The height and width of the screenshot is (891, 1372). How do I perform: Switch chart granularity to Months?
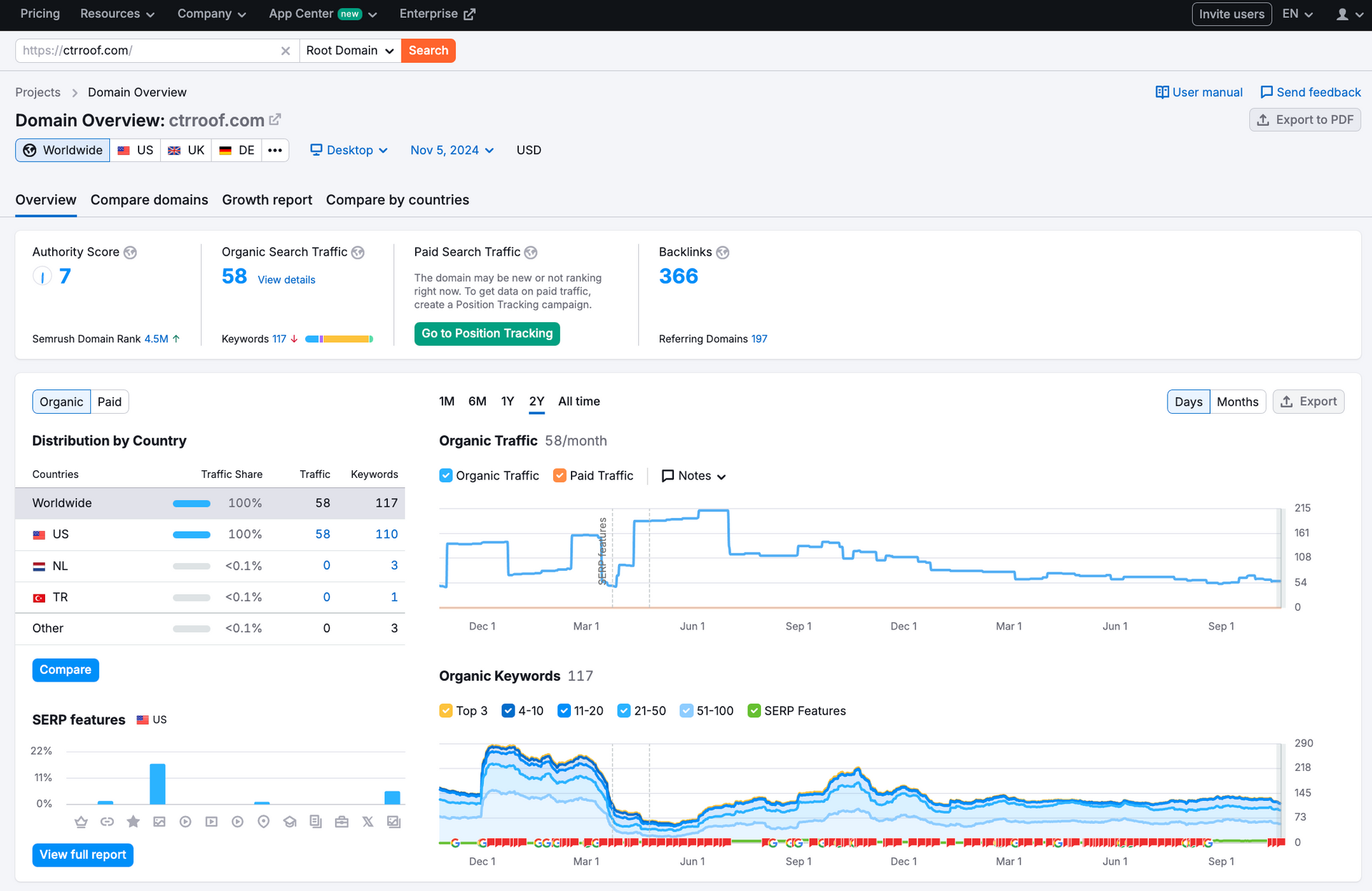point(1237,402)
